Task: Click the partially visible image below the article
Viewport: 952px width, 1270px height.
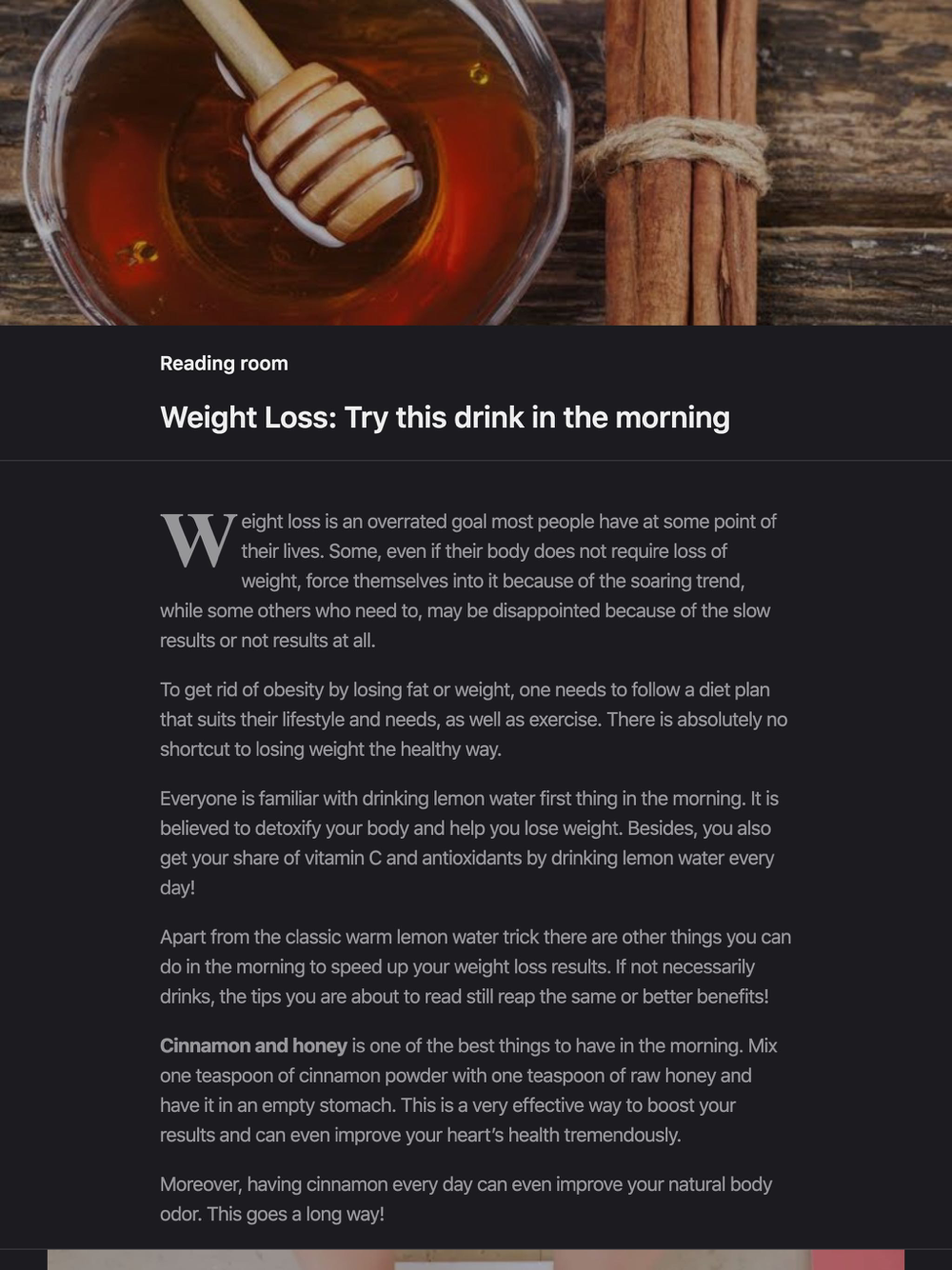Action: click(429, 1260)
